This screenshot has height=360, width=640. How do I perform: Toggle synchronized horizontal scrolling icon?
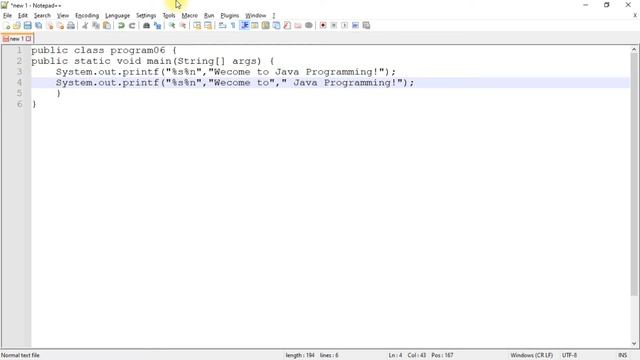[x=208, y=26]
